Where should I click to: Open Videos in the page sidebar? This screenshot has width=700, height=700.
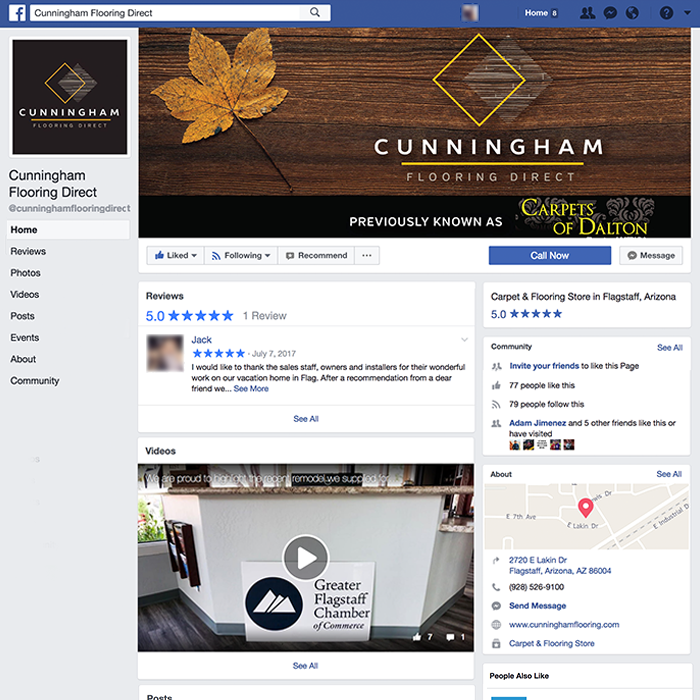click(25, 295)
